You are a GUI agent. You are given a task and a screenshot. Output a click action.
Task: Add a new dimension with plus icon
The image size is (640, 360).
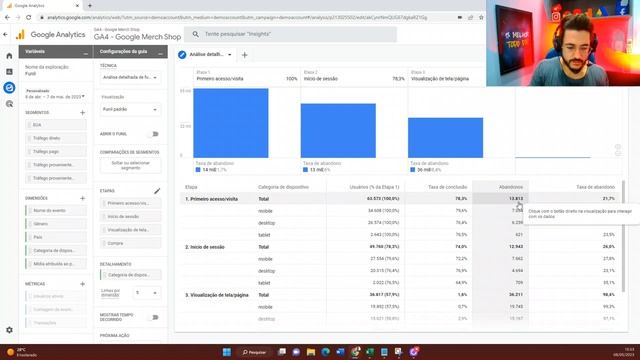point(82,198)
